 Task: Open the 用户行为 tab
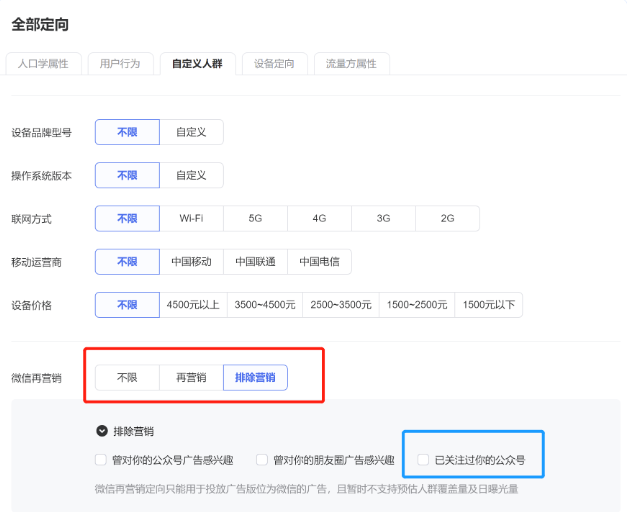click(x=120, y=64)
